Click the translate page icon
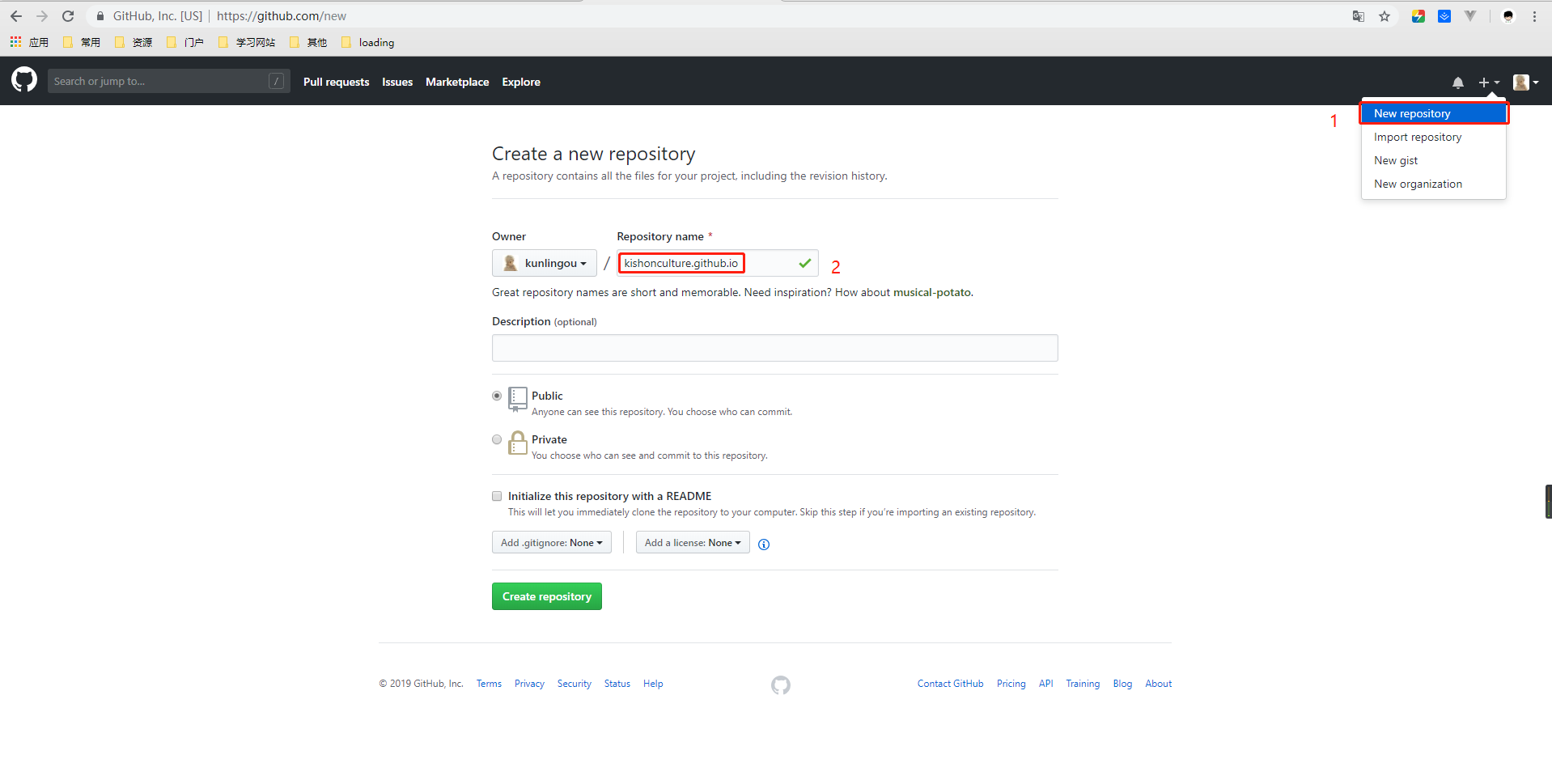The image size is (1552, 784). (x=1359, y=16)
